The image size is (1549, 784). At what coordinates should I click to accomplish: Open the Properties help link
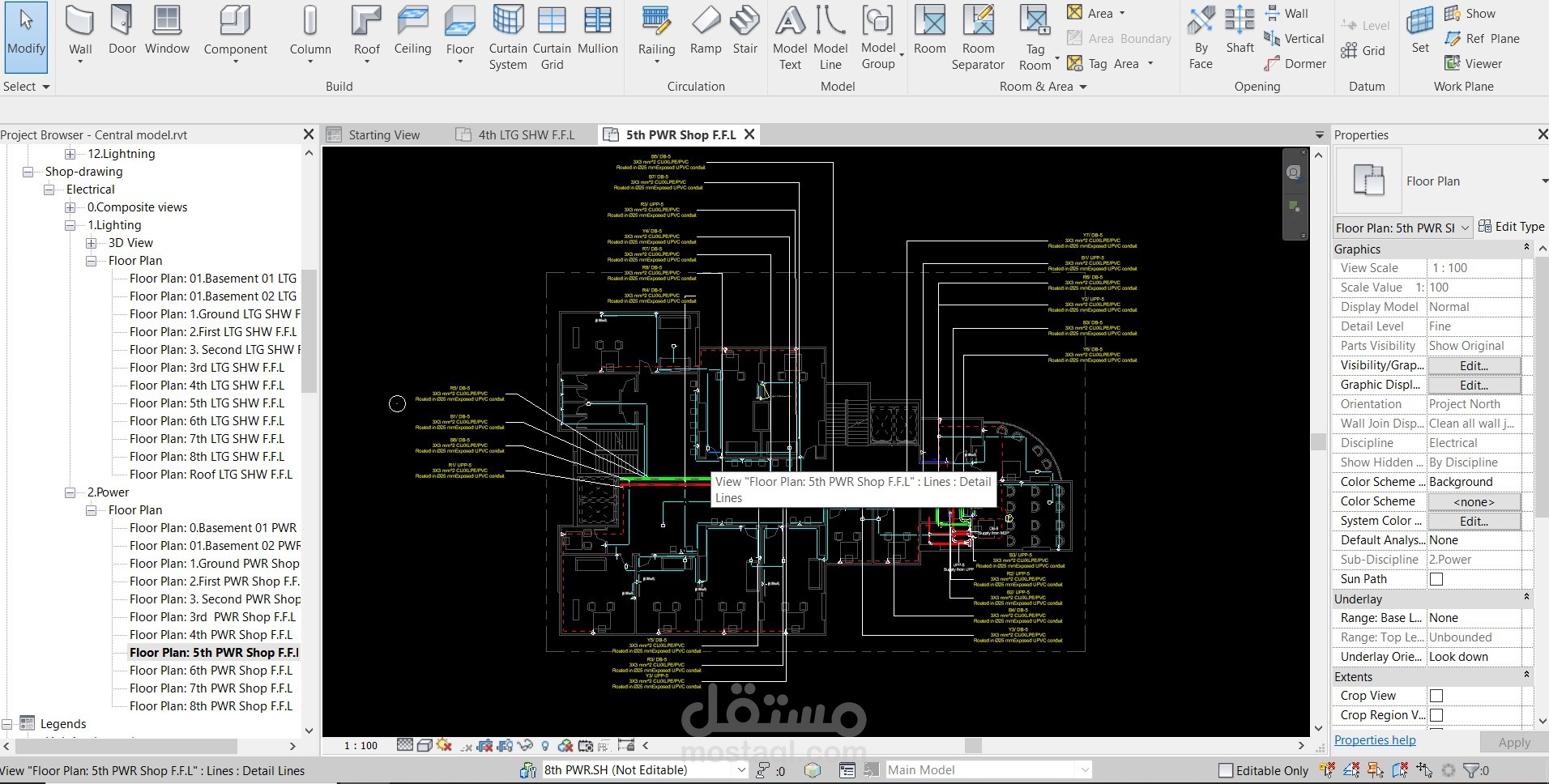pyautogui.click(x=1375, y=740)
